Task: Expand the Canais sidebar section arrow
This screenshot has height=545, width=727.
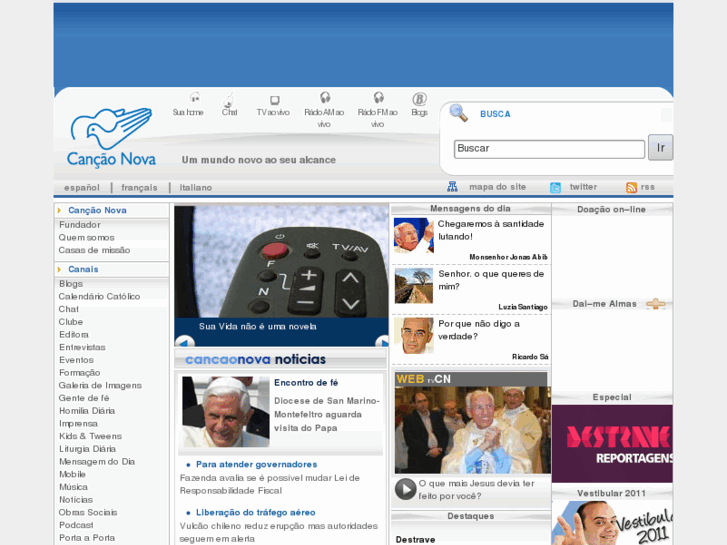Action: [59, 269]
